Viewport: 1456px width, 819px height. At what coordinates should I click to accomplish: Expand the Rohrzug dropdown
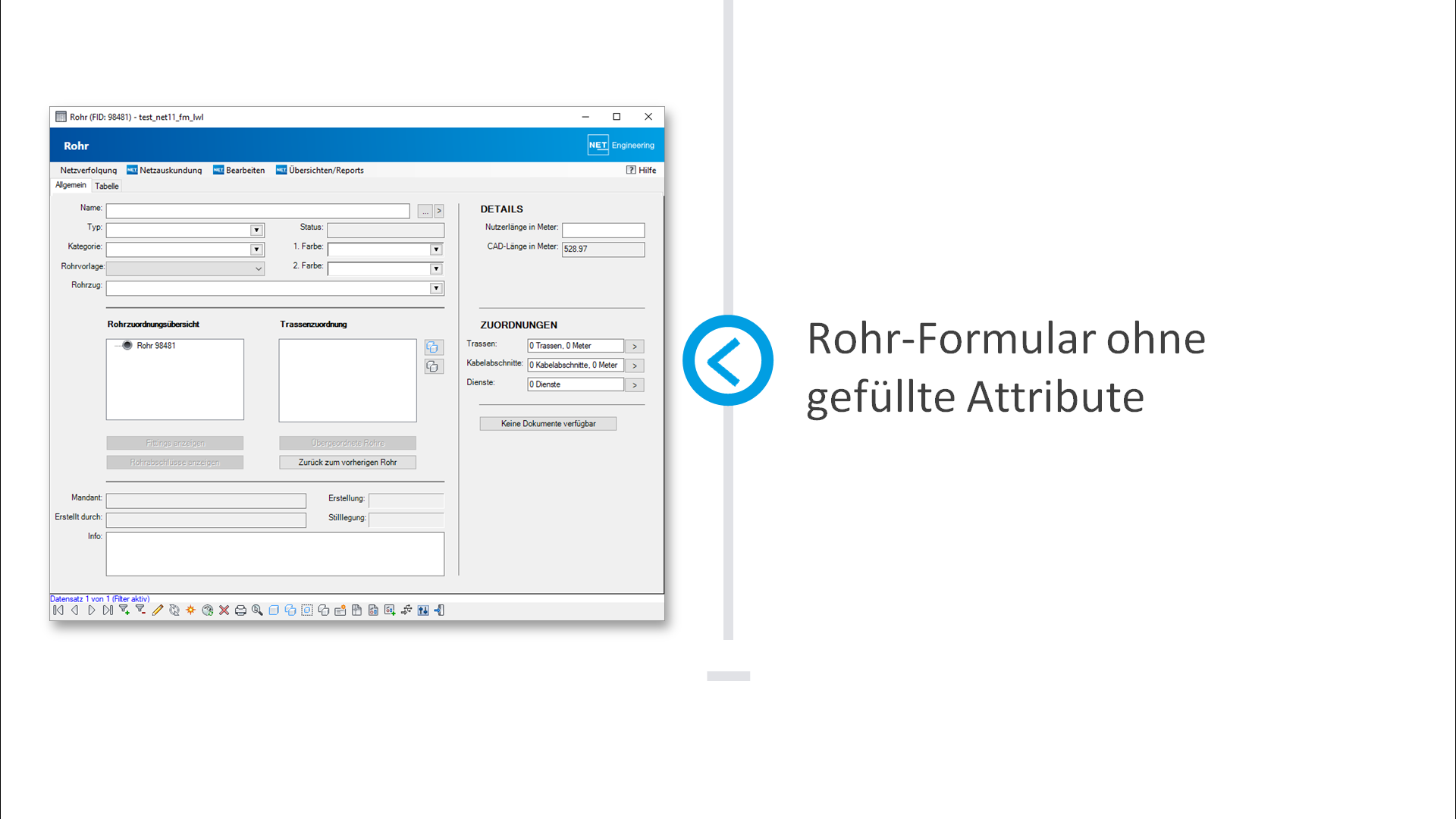[436, 288]
